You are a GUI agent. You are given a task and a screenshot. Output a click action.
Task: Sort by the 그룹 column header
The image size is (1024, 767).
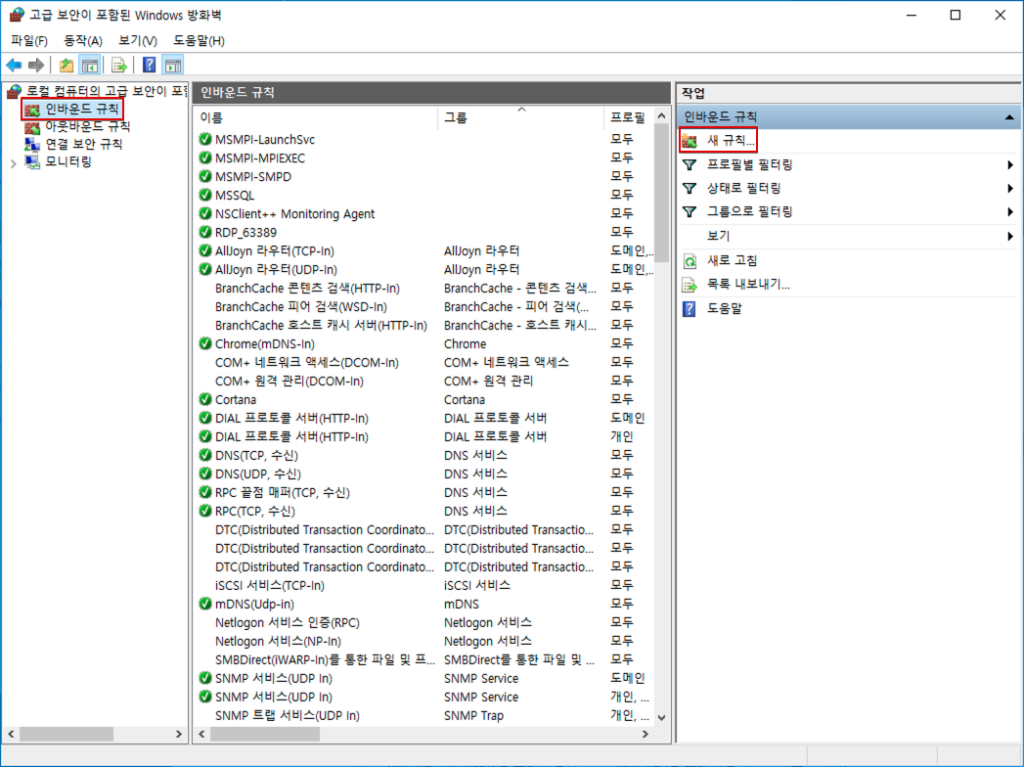520,118
